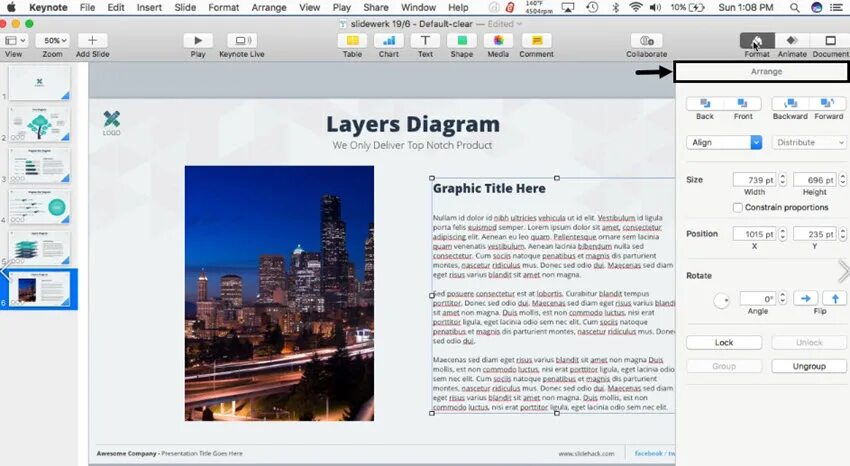Image resolution: width=850 pixels, height=466 pixels.
Task: Select slide 1 thumbnail
Action: tap(39, 82)
